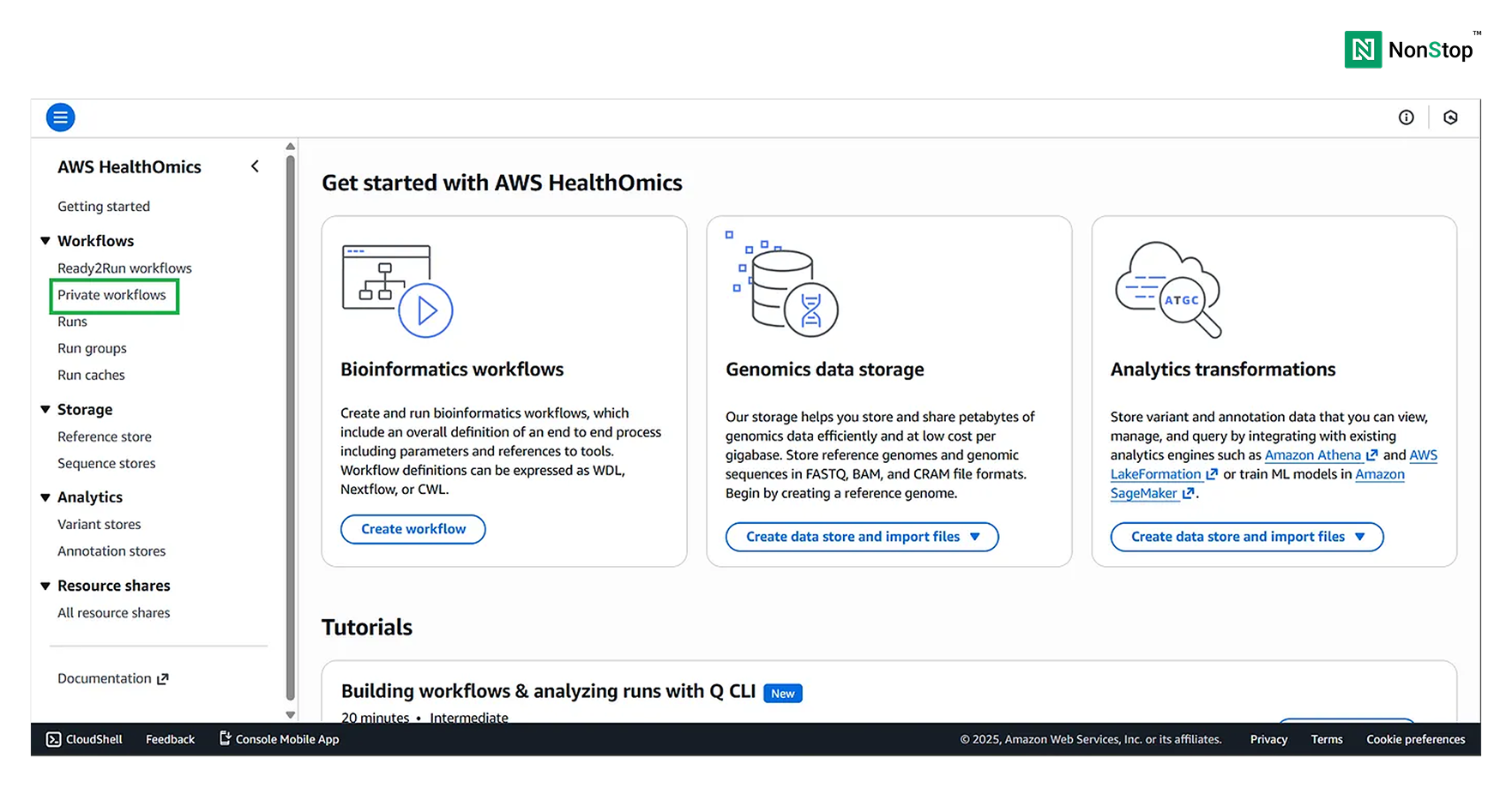This screenshot has width=1512, height=788.
Task: Go to Getting started
Action: point(104,207)
